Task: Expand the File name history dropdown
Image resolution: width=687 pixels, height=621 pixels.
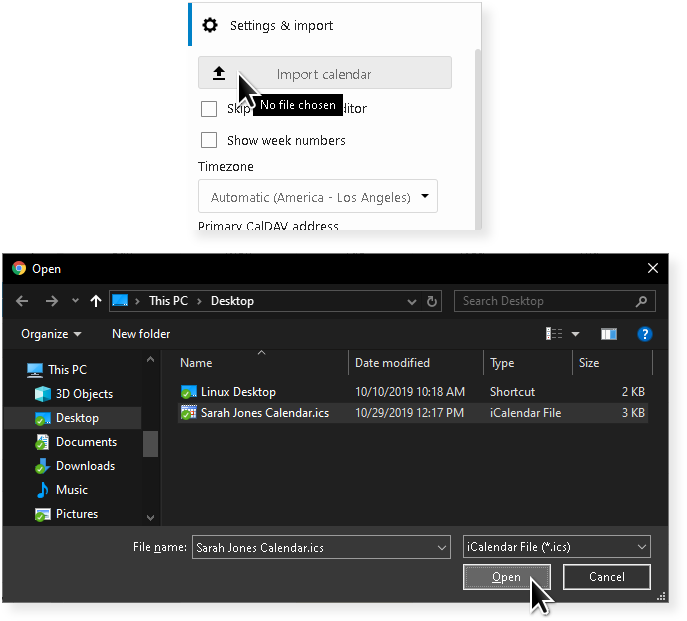Action: 441,547
